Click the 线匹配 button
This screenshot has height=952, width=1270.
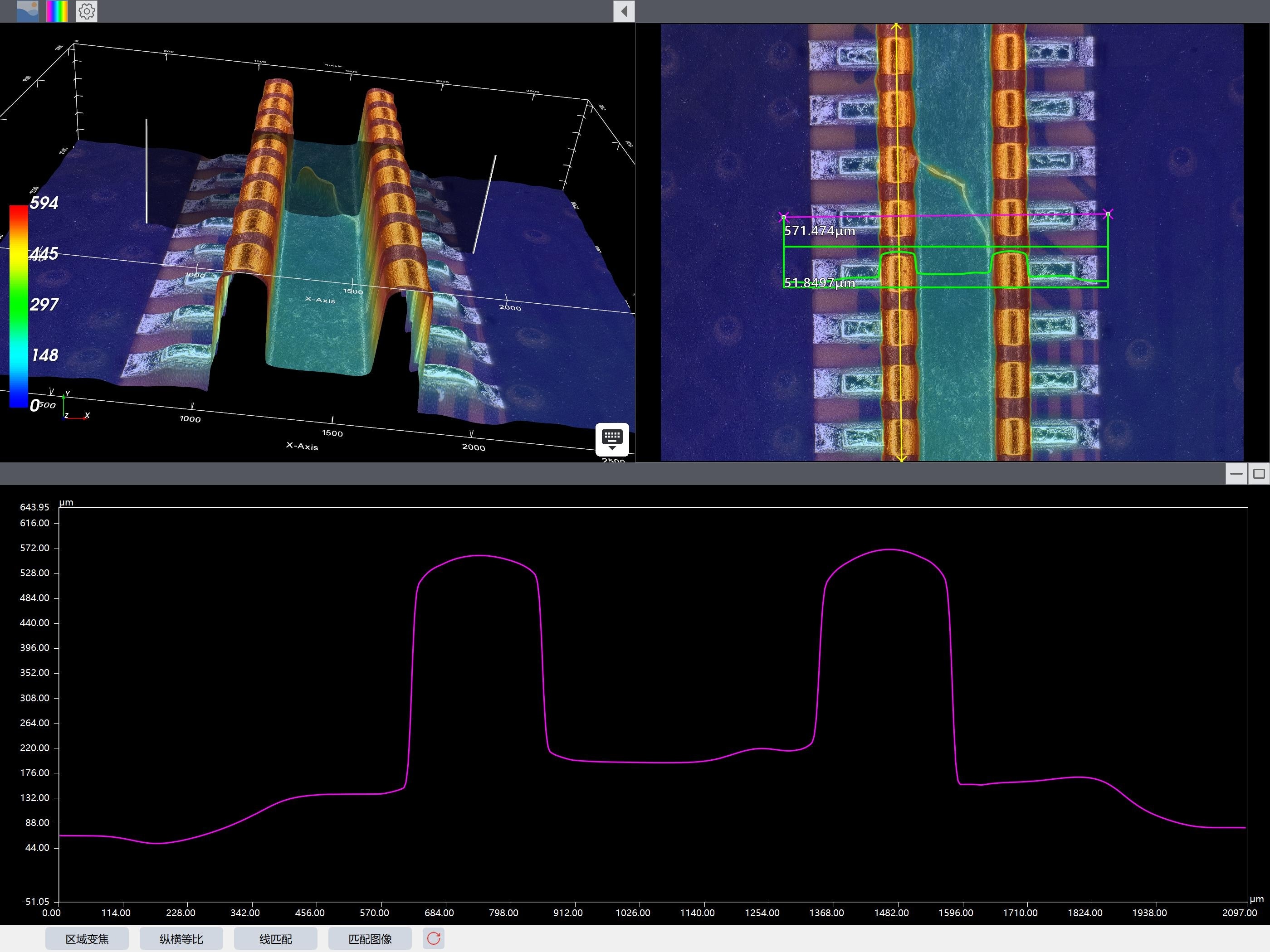pyautogui.click(x=276, y=939)
